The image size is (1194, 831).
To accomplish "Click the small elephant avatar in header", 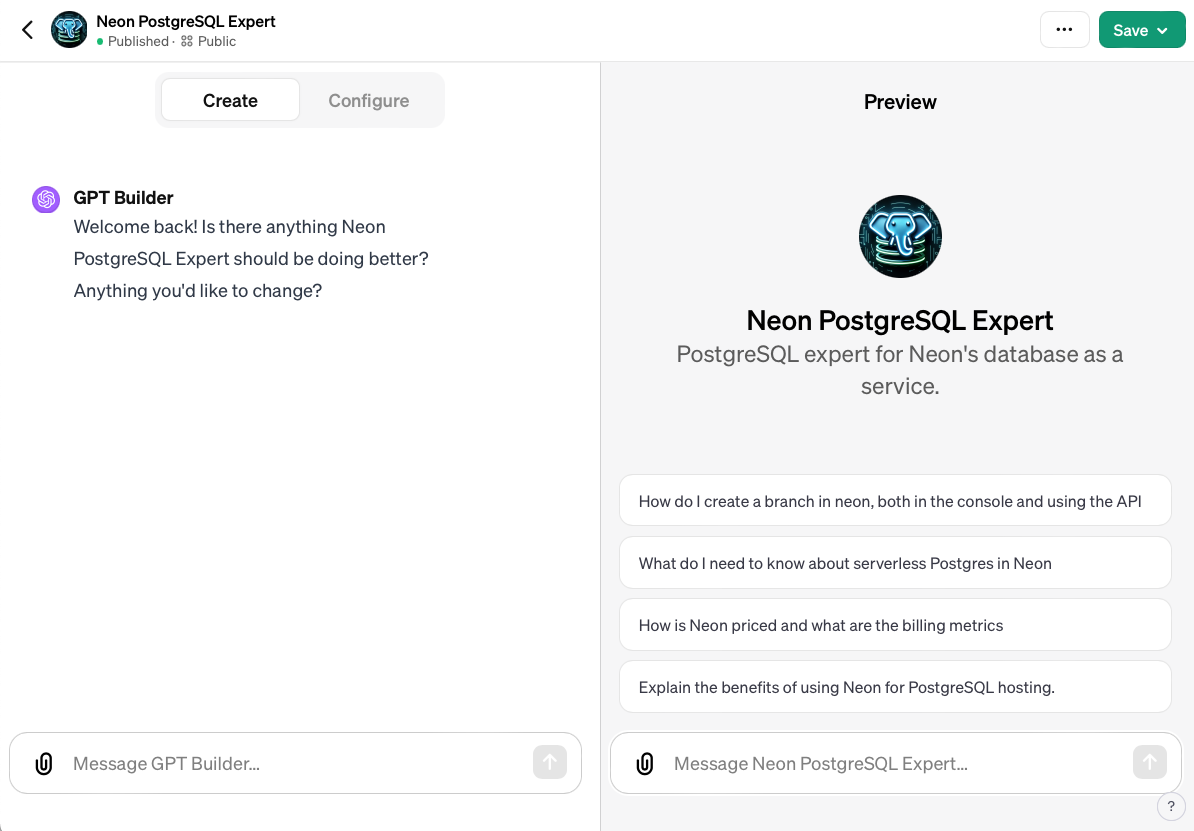I will pyautogui.click(x=69, y=30).
